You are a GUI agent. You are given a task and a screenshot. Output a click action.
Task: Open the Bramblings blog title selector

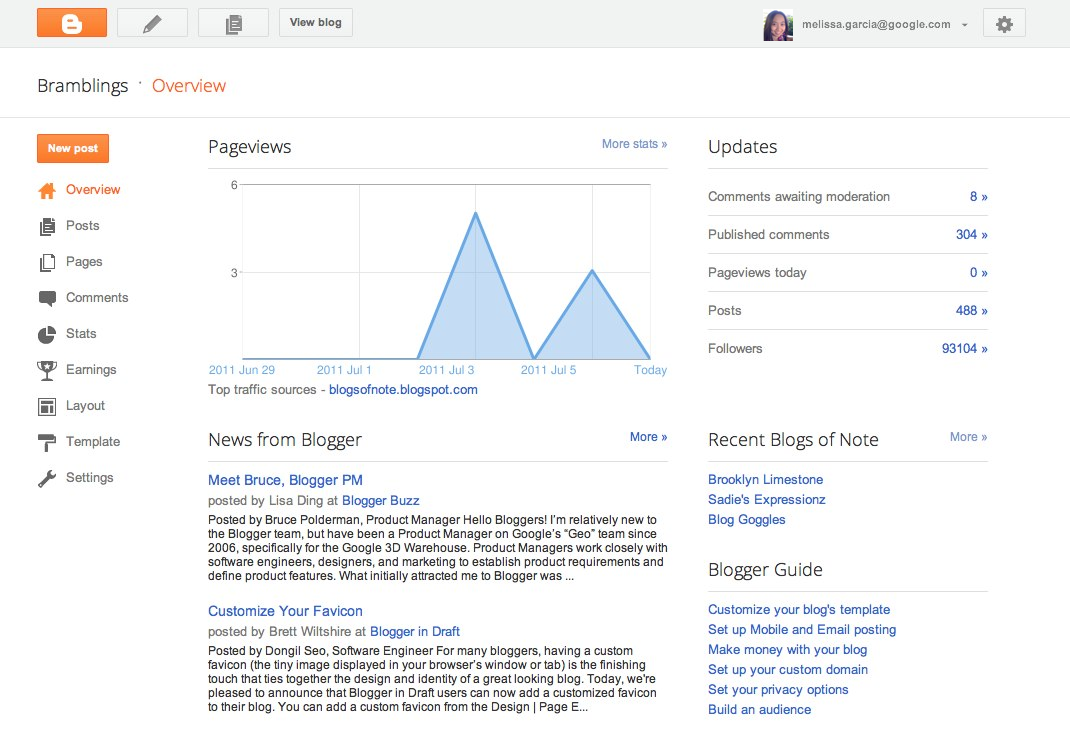pos(83,86)
